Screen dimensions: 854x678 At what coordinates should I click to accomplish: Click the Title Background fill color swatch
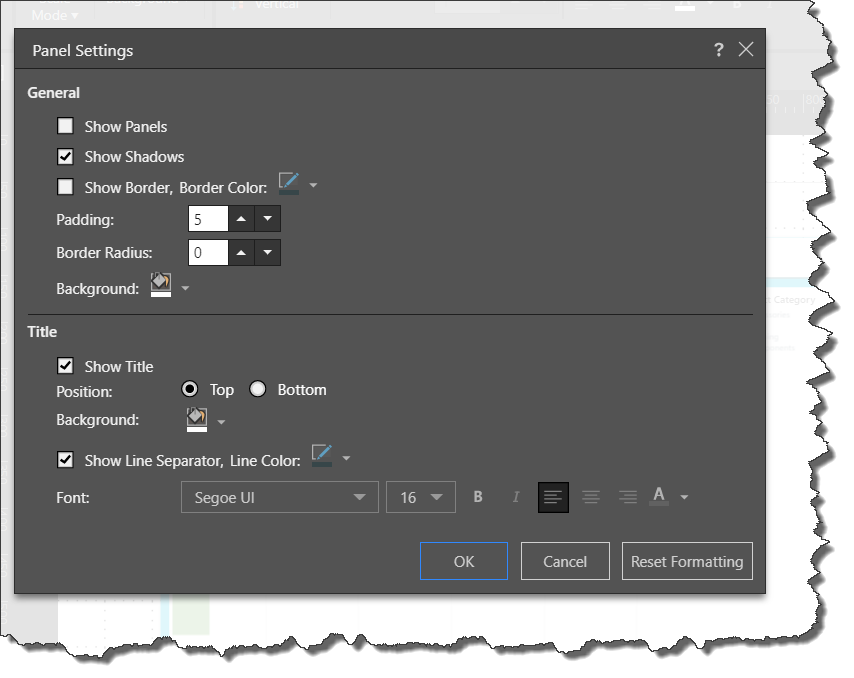coord(196,419)
